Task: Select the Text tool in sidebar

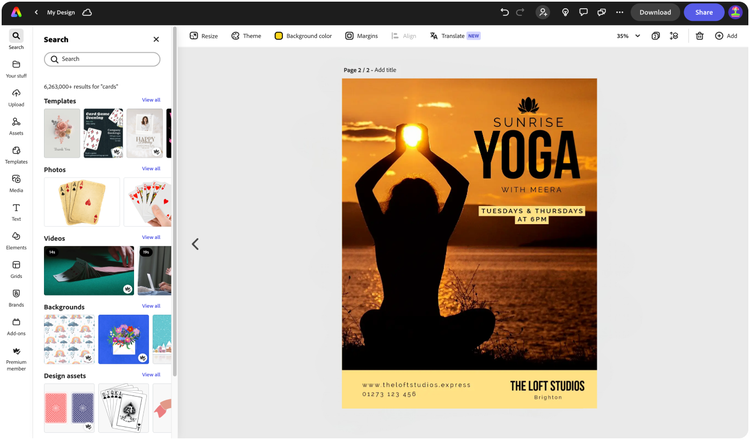Action: tap(16, 212)
